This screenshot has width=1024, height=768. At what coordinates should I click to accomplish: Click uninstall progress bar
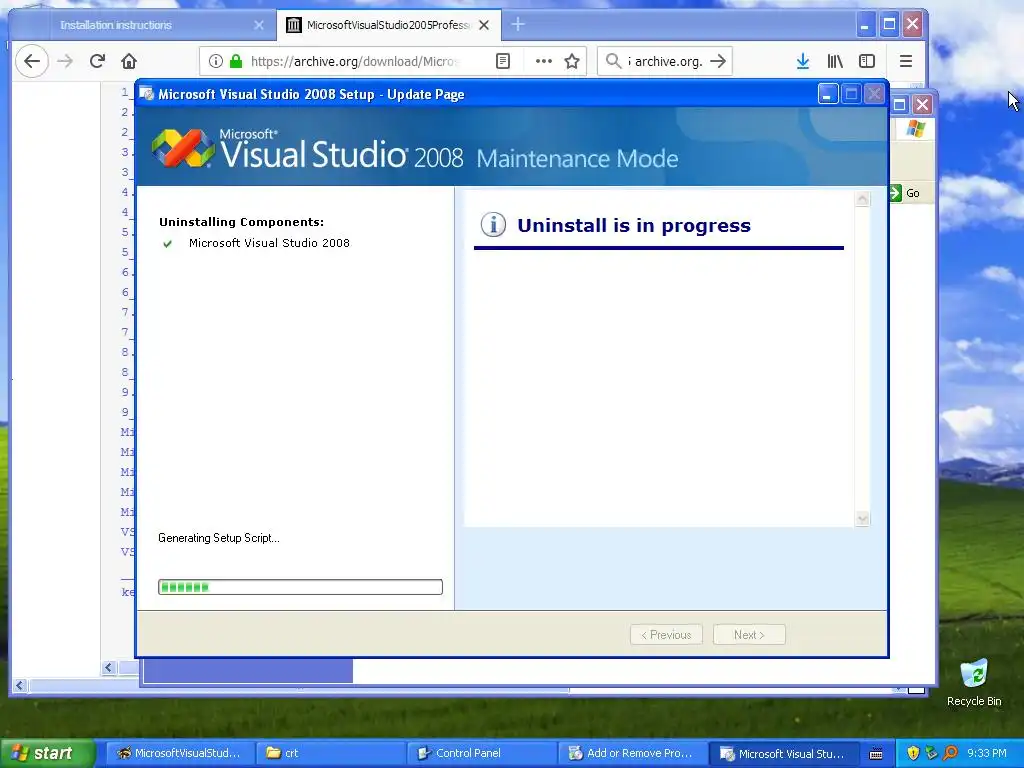tap(300, 587)
